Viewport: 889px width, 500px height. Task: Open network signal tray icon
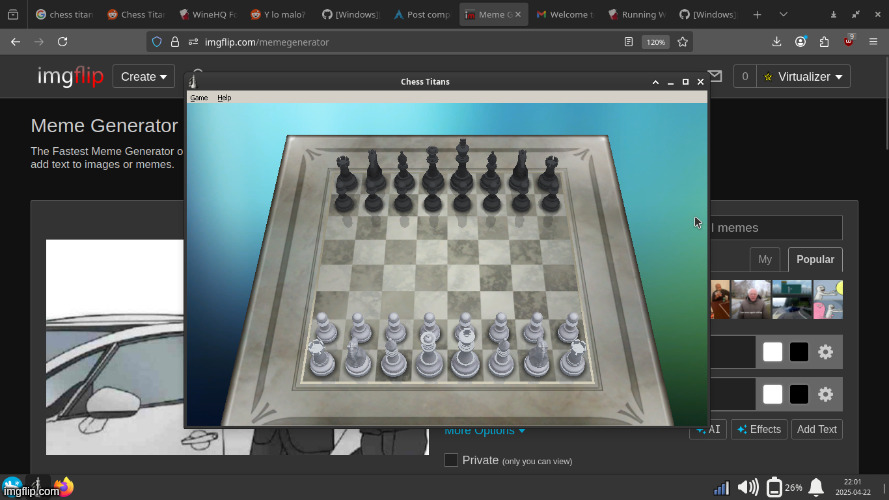721,488
